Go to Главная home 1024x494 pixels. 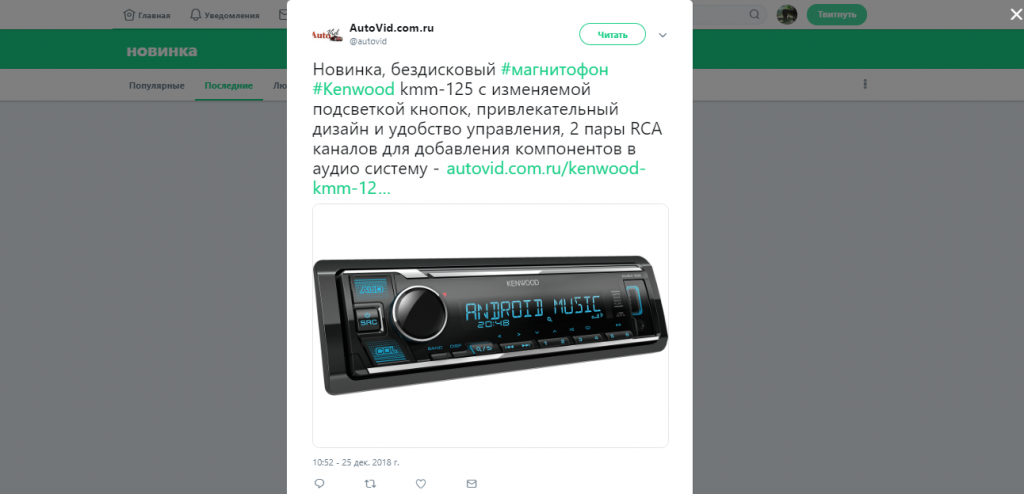(x=147, y=15)
